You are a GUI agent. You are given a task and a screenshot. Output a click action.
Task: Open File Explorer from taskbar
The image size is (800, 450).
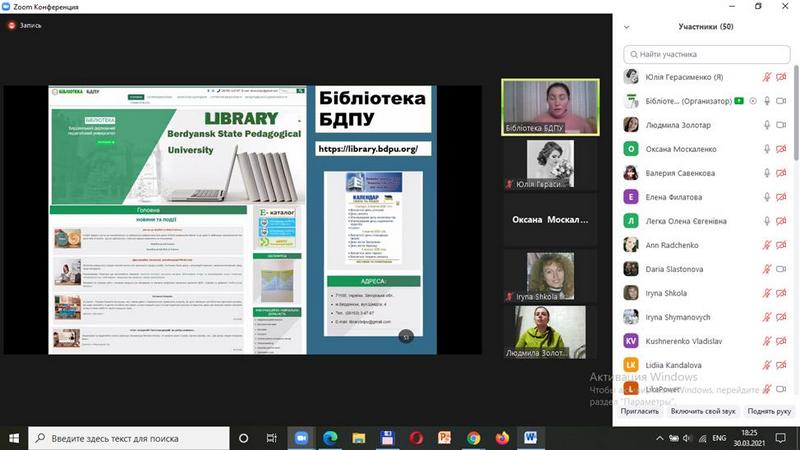359,438
